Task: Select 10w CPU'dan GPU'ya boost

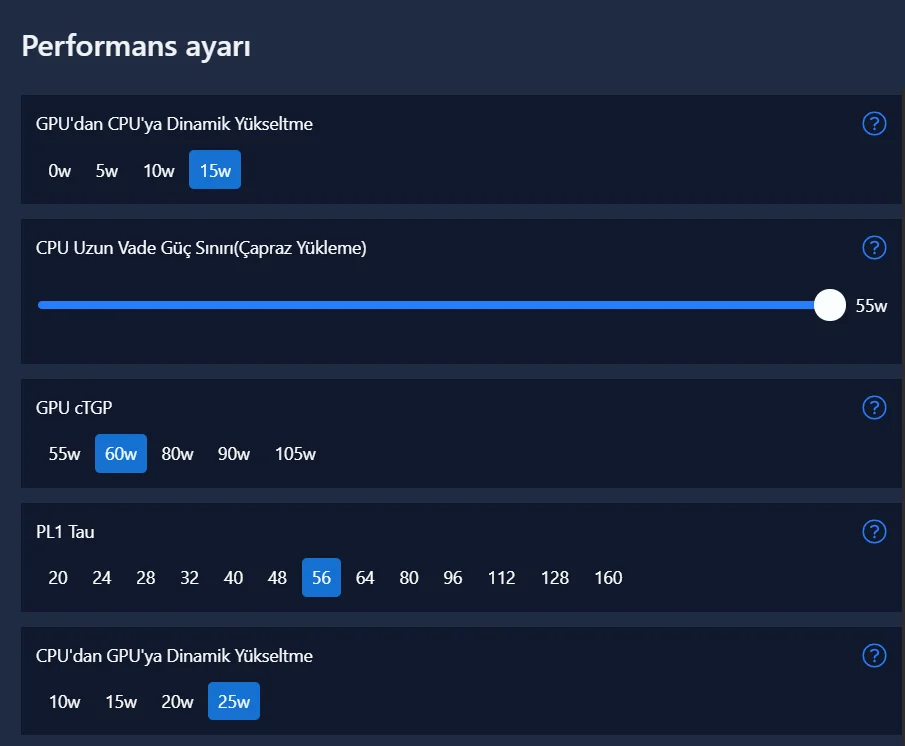Action: [x=64, y=702]
